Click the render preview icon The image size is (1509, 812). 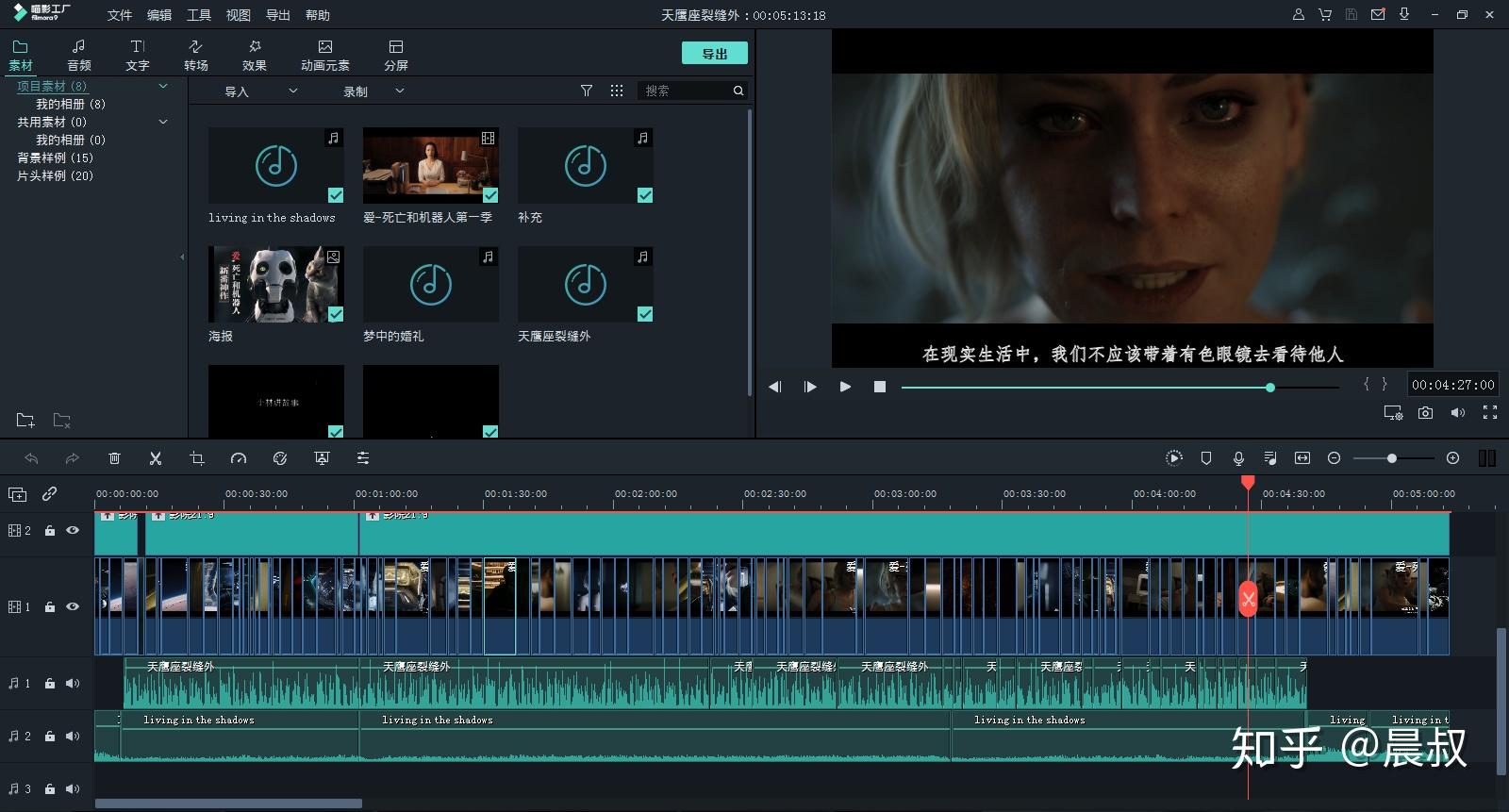pyautogui.click(x=1174, y=458)
